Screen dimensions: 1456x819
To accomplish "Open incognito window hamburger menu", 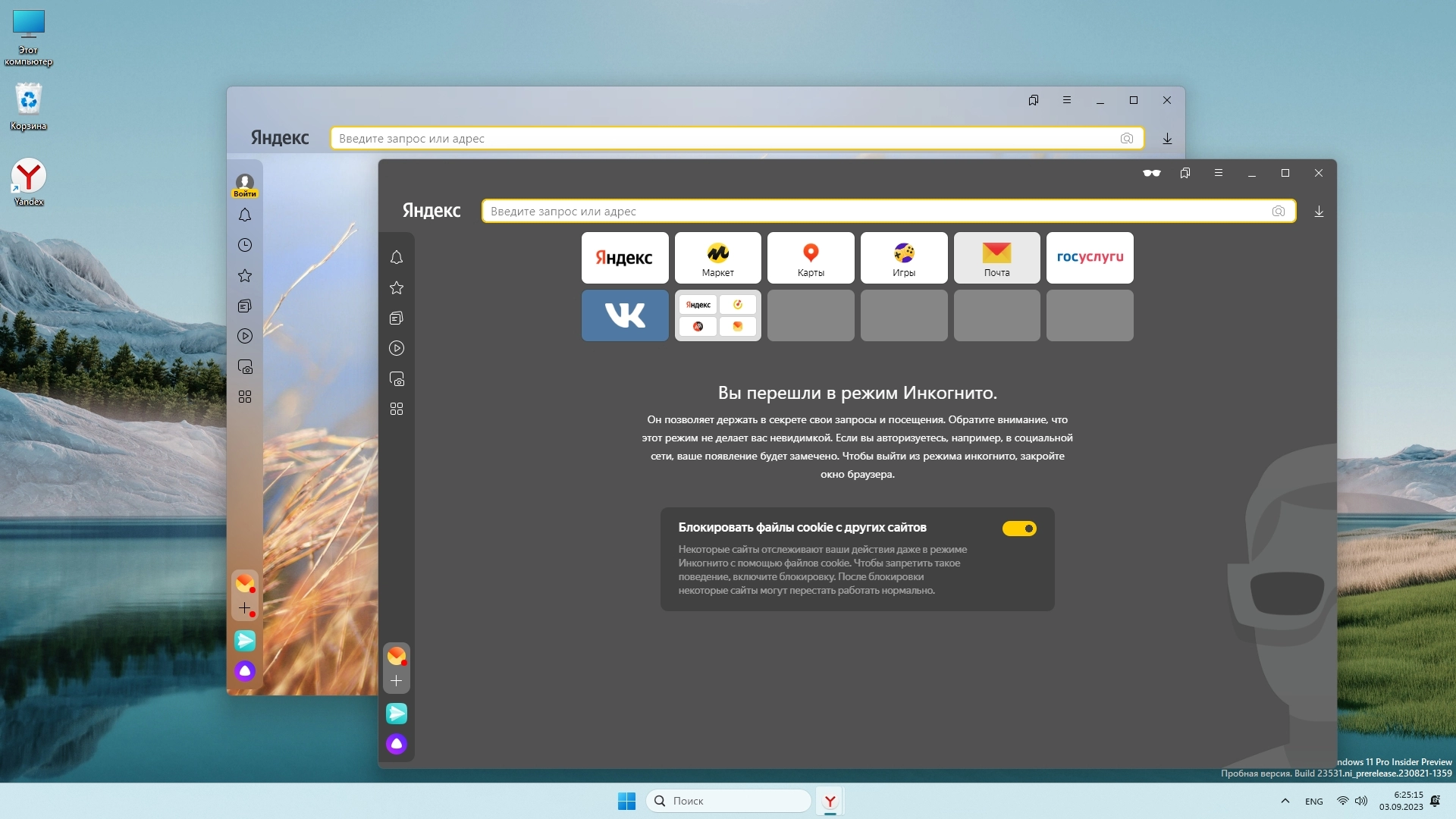I will [1218, 174].
